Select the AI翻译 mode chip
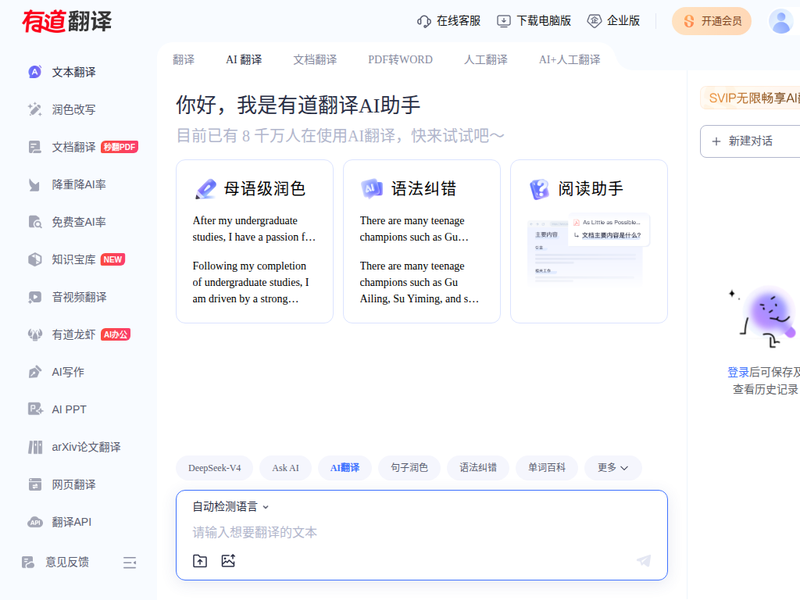 tap(345, 468)
